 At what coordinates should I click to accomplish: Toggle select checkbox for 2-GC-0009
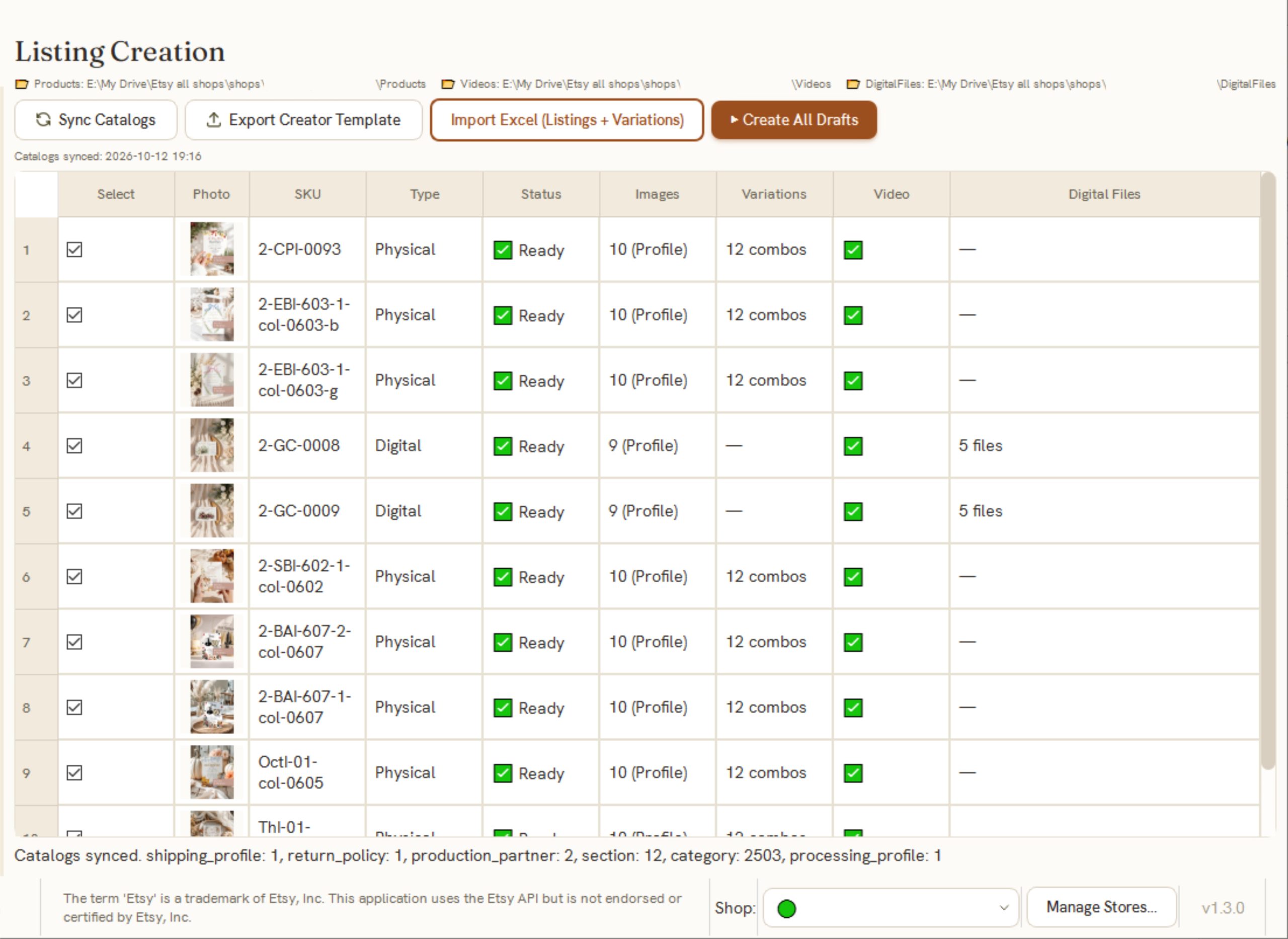pyautogui.click(x=74, y=511)
